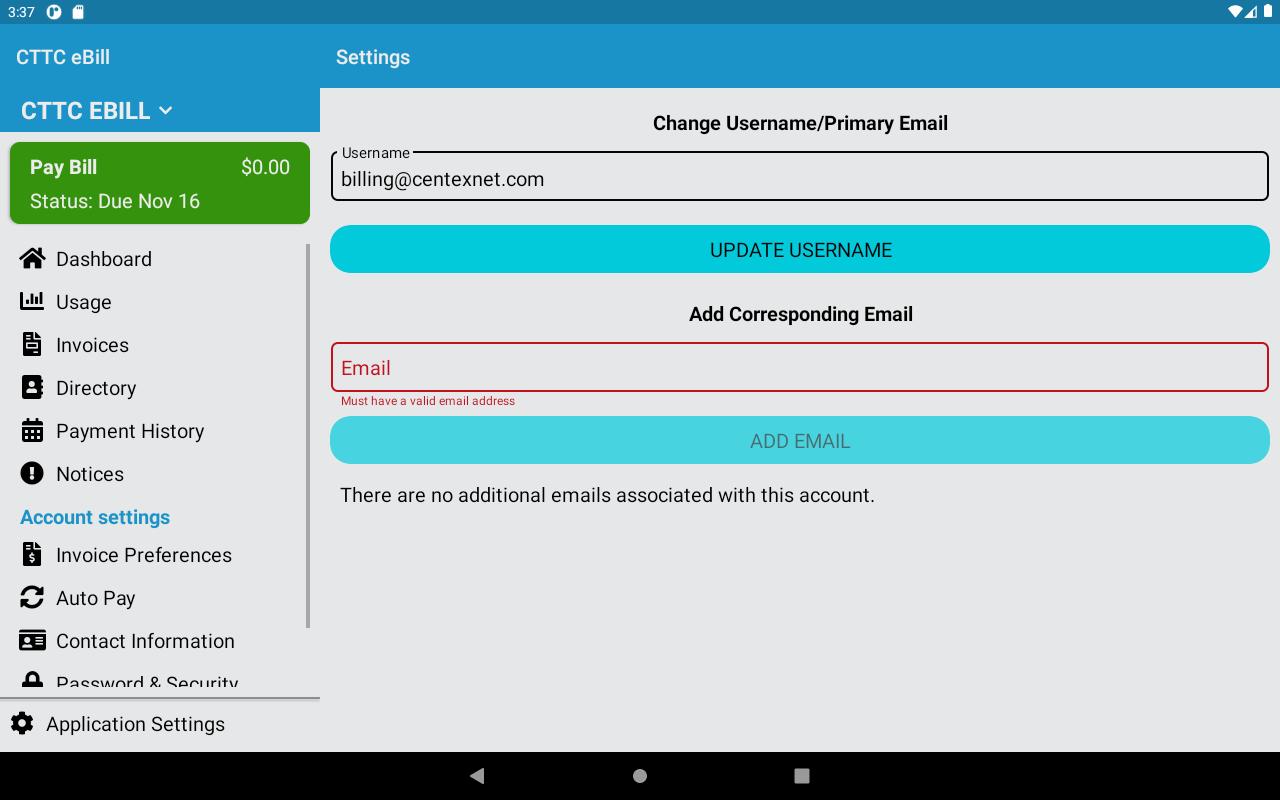Go to the Invoices section
This screenshot has height=800, width=1280.
tap(160, 345)
